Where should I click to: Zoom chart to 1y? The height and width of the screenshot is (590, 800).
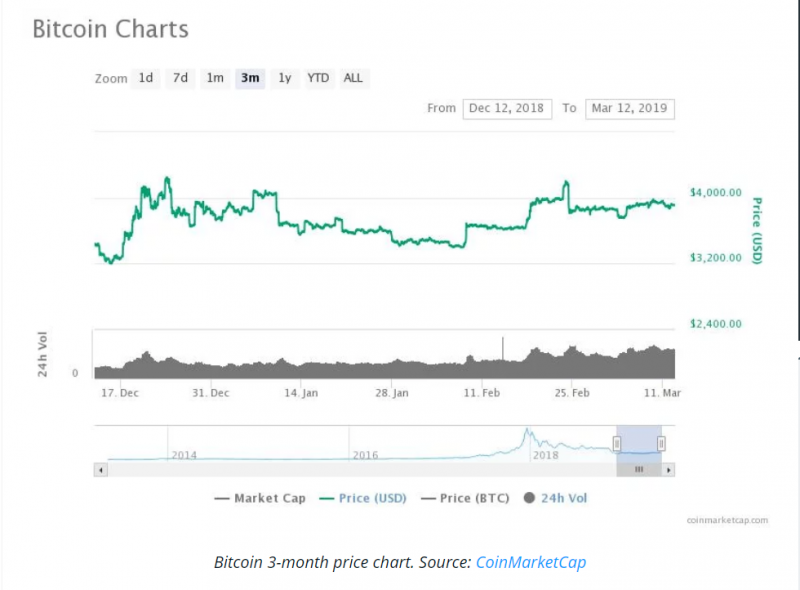tap(285, 78)
